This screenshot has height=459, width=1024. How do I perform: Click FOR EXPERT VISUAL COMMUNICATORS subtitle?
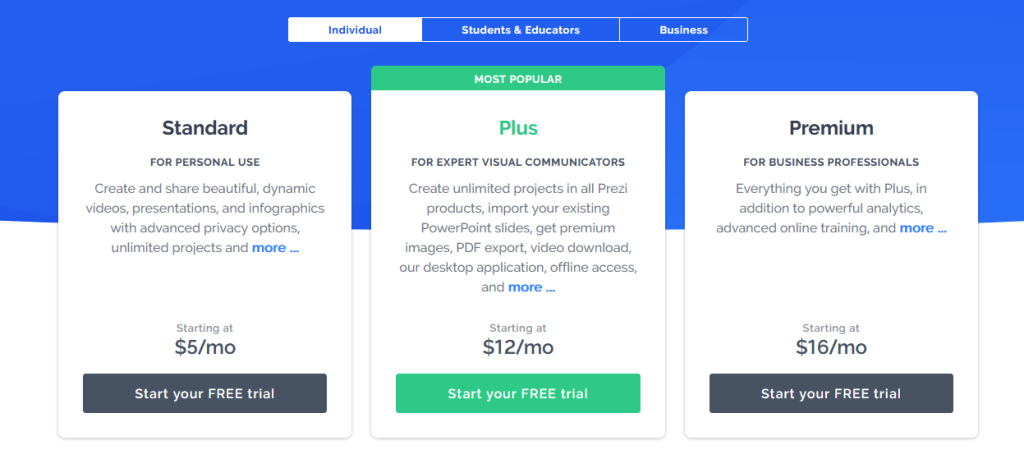point(518,162)
